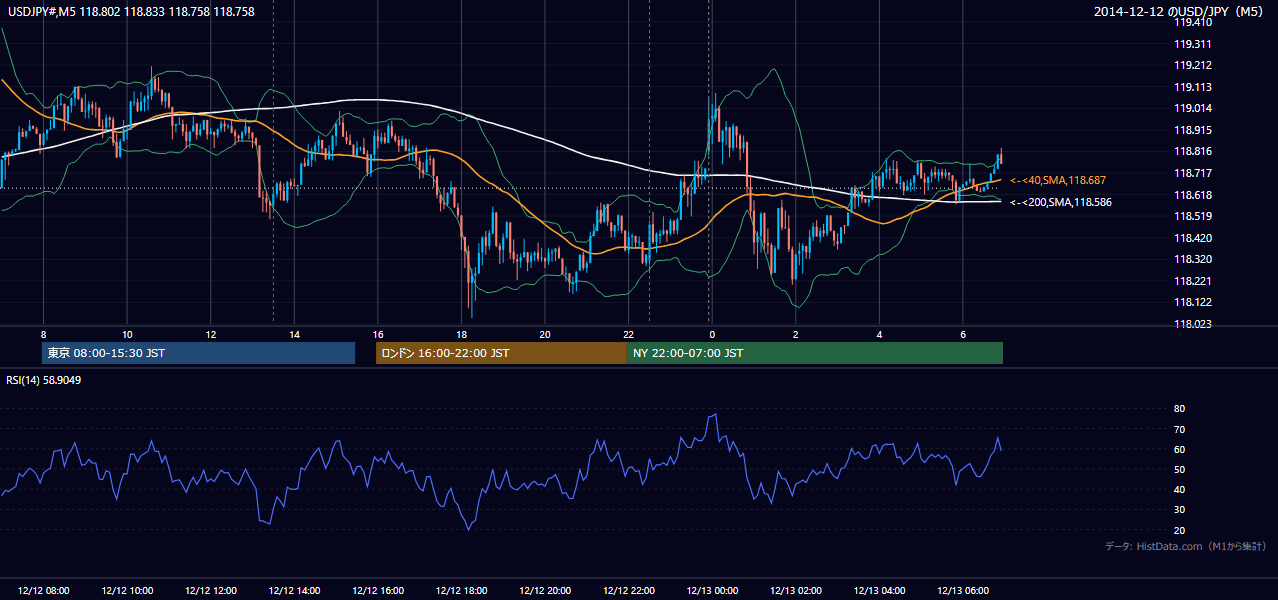Click the hour label 20 under the price chart
This screenshot has width=1278, height=600.
point(544,334)
